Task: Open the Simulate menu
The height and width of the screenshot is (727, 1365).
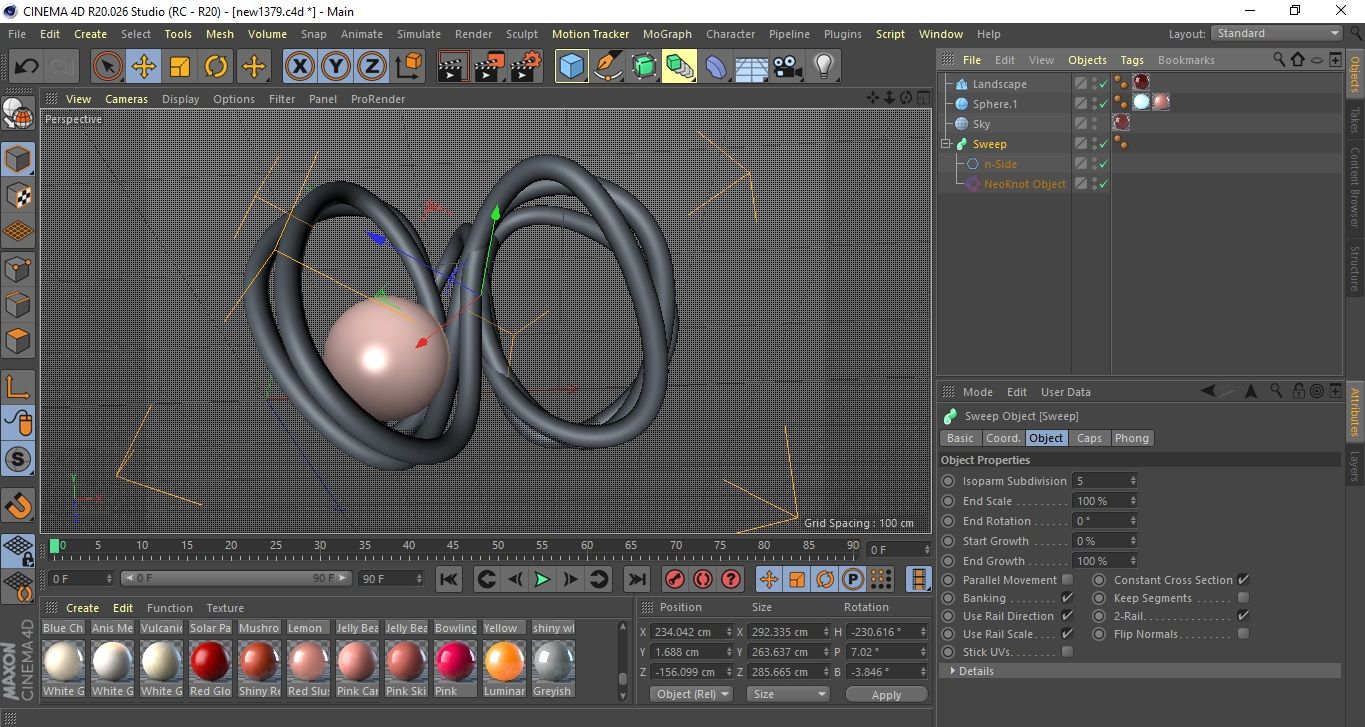Action: point(419,34)
